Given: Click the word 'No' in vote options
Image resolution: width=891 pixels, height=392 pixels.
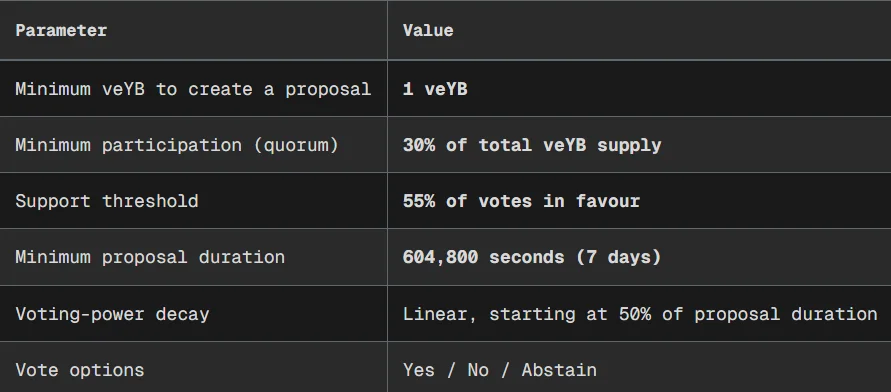Looking at the screenshot, I should tap(478, 370).
